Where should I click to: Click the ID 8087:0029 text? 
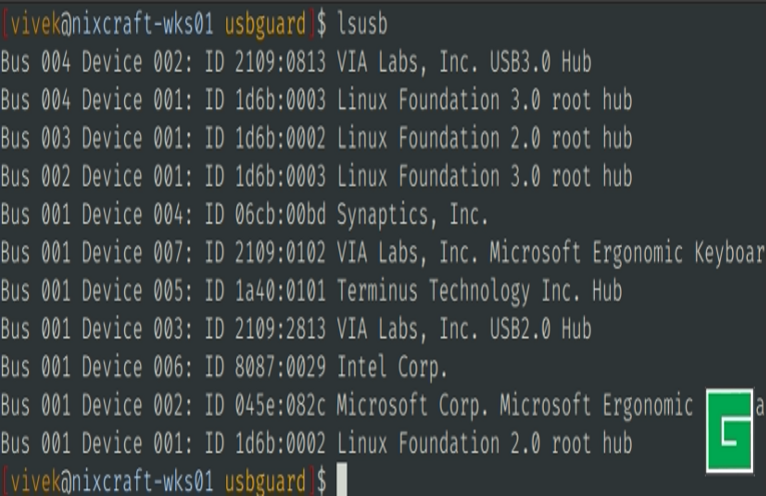click(265, 367)
